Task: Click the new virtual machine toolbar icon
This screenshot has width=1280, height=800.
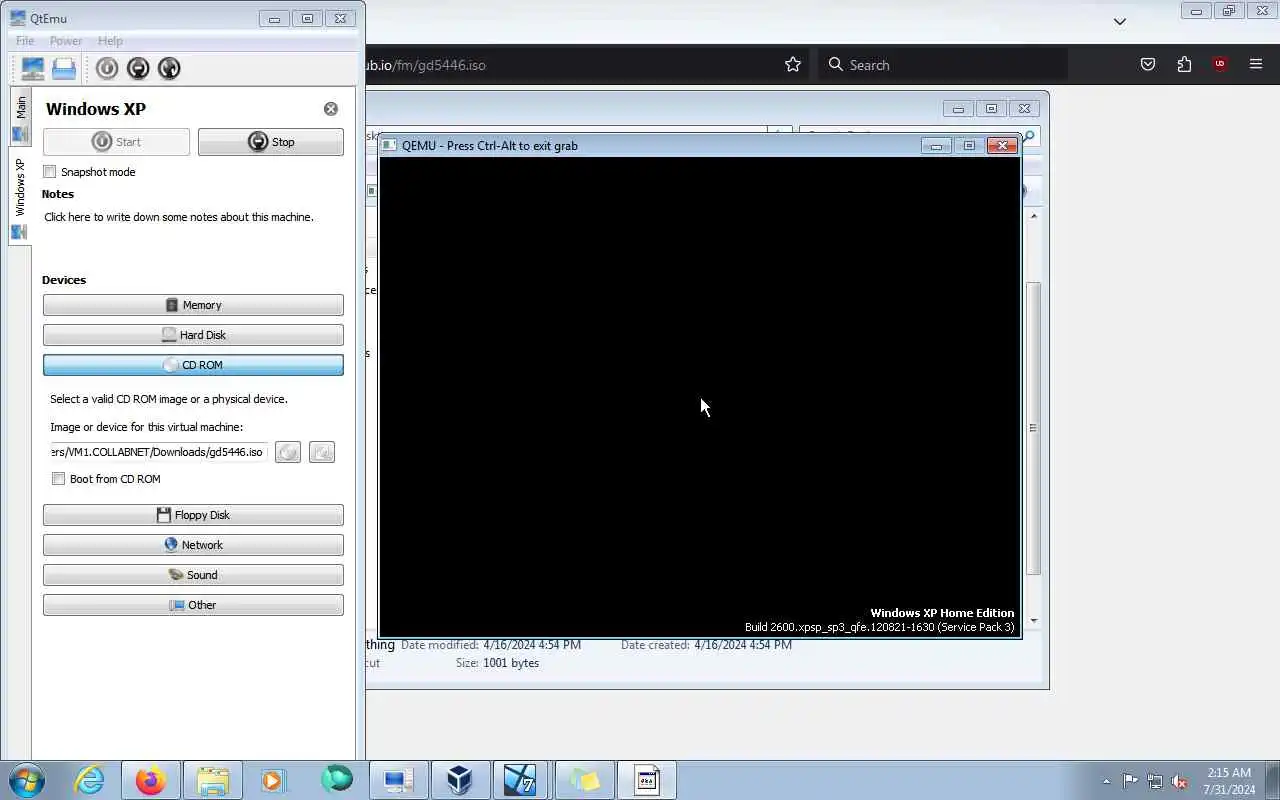Action: click(33, 68)
